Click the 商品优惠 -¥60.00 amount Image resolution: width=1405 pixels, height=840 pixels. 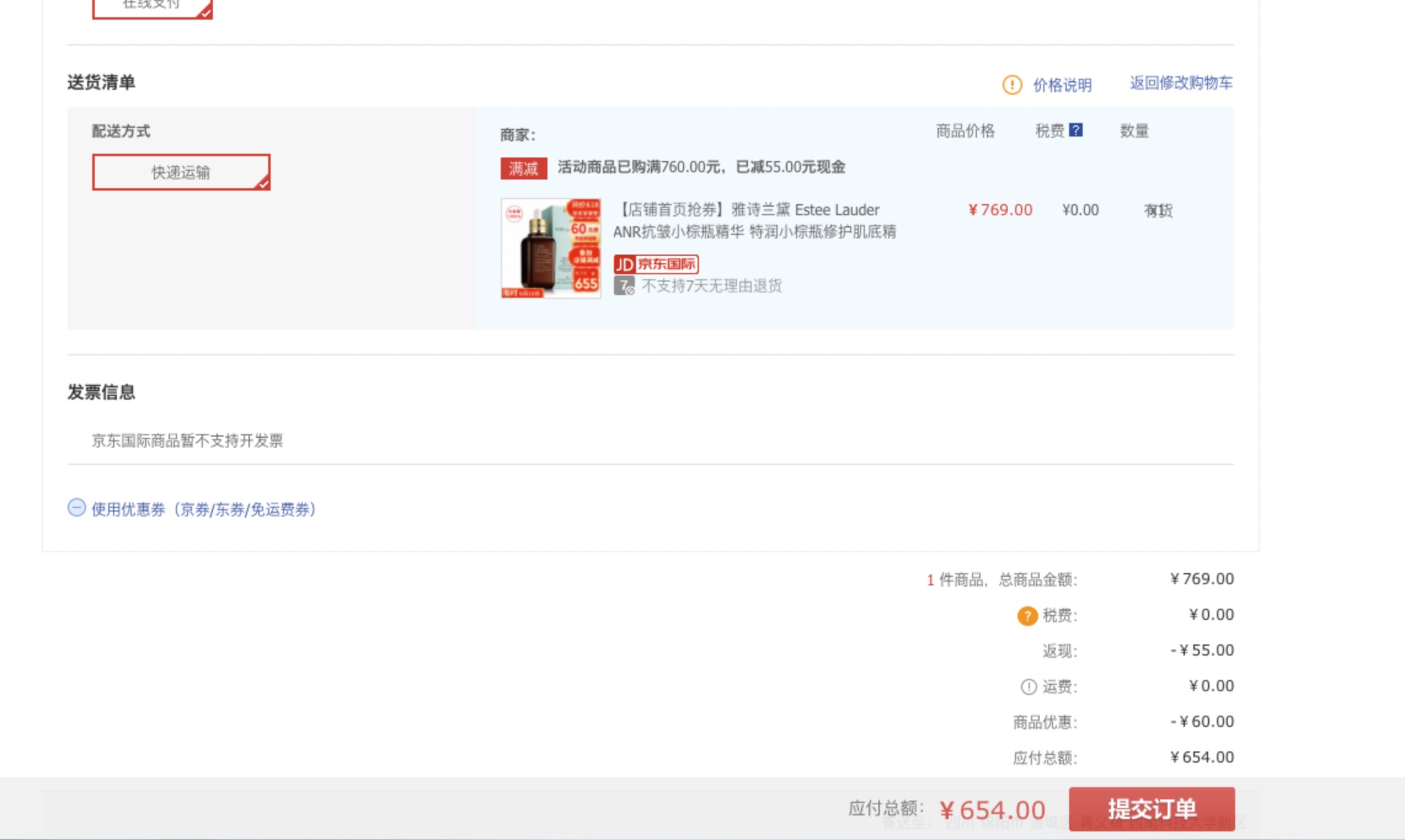pyautogui.click(x=1202, y=722)
